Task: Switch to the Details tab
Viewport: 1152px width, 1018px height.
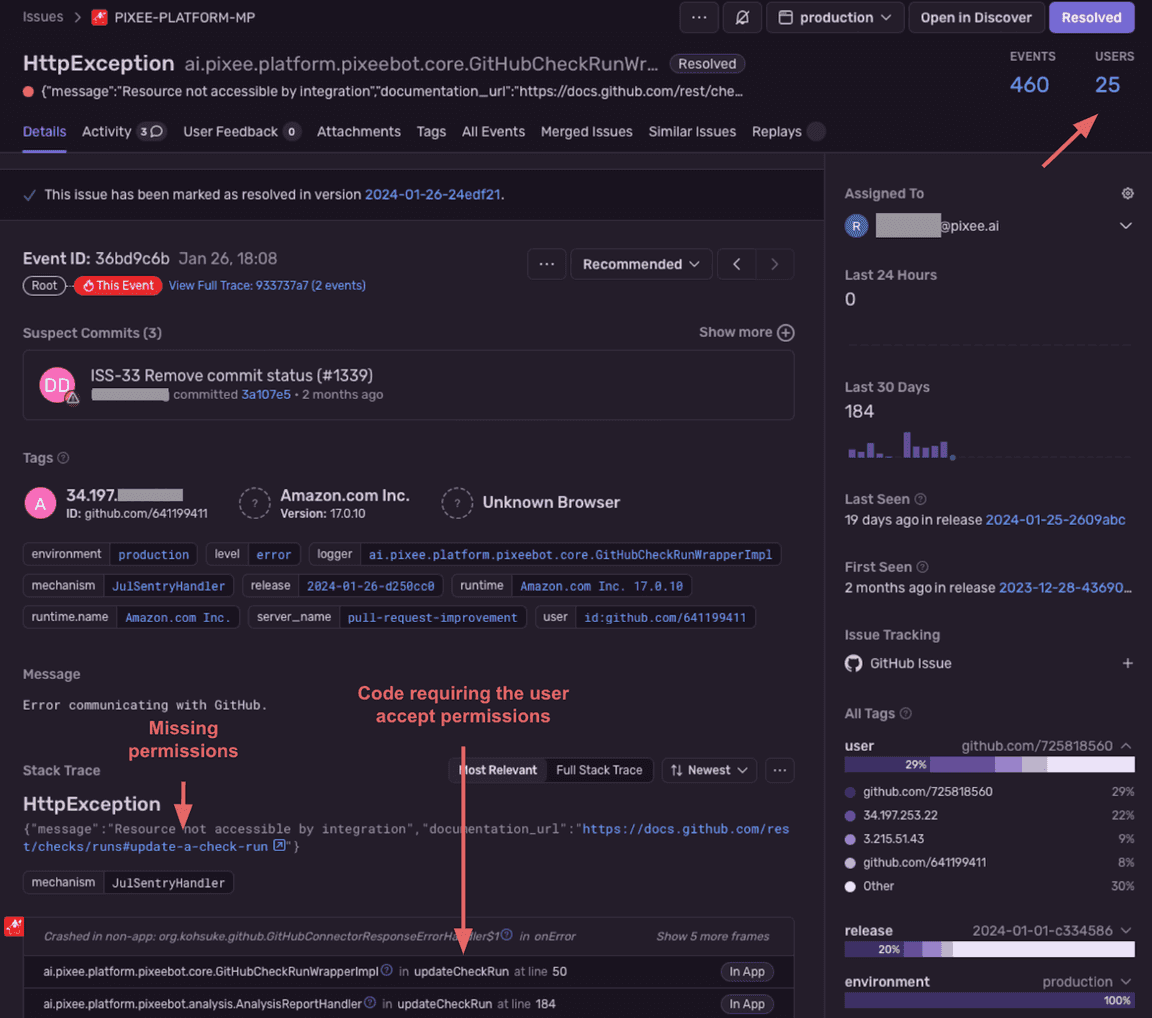Action: click(44, 131)
